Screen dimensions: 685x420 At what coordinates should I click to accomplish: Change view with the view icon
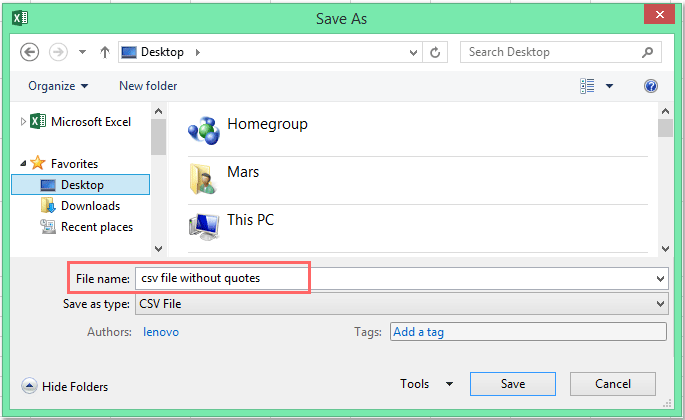[587, 86]
